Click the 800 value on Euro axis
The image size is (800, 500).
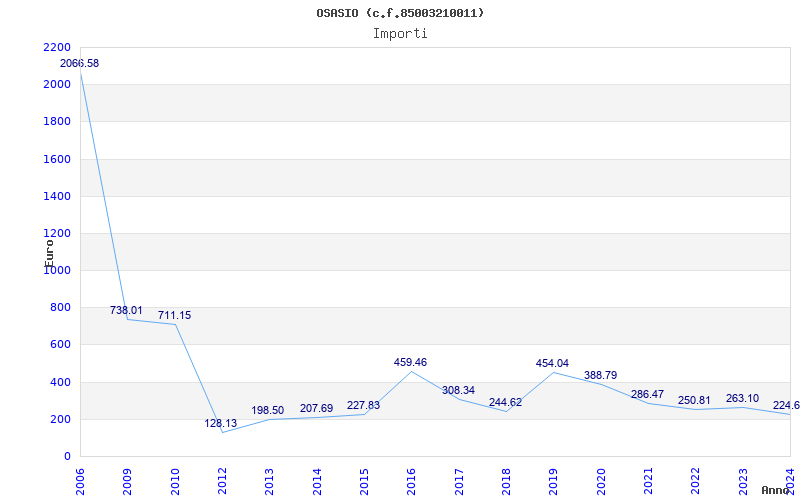[60, 308]
